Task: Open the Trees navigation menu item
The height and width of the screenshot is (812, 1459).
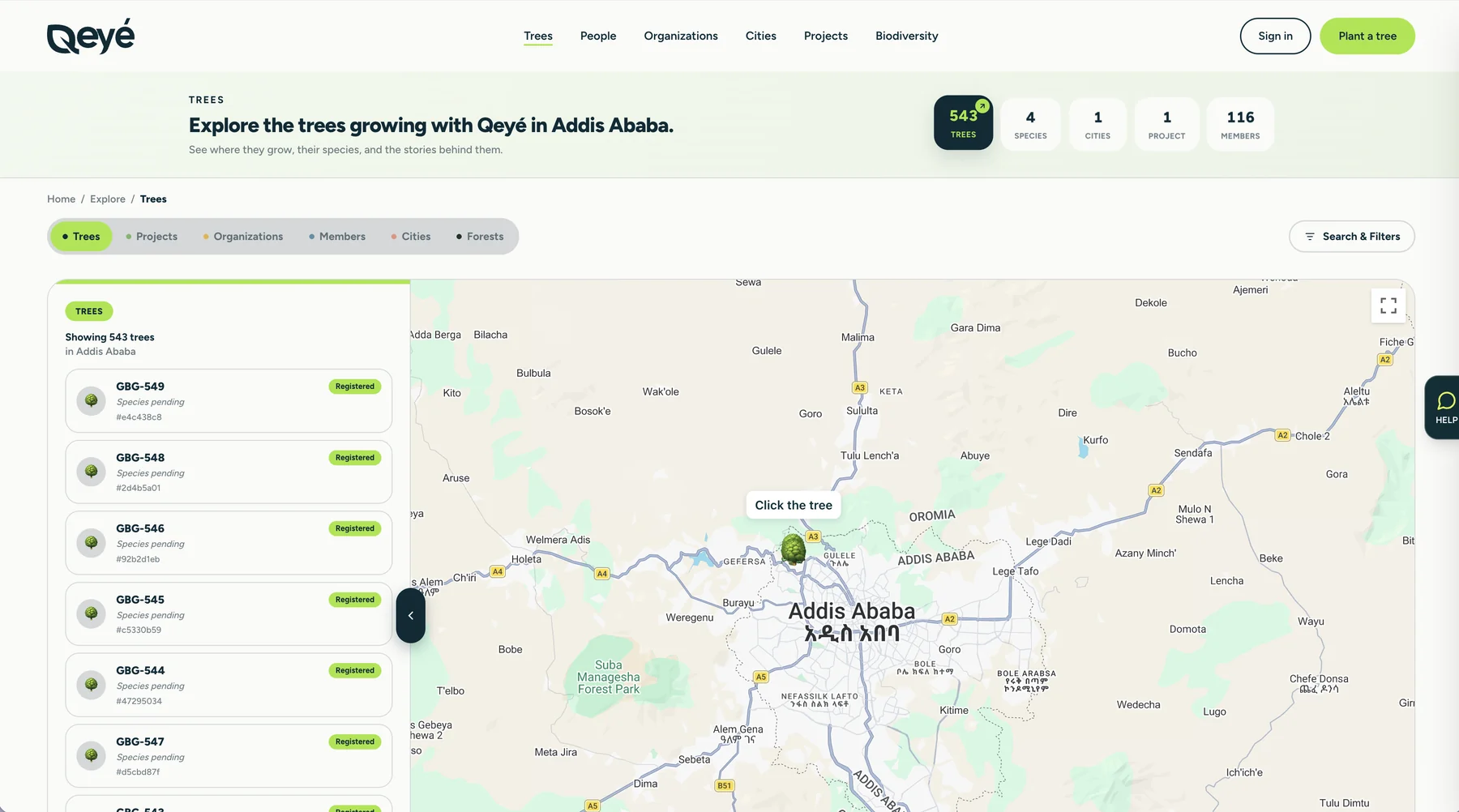Action: click(x=538, y=36)
